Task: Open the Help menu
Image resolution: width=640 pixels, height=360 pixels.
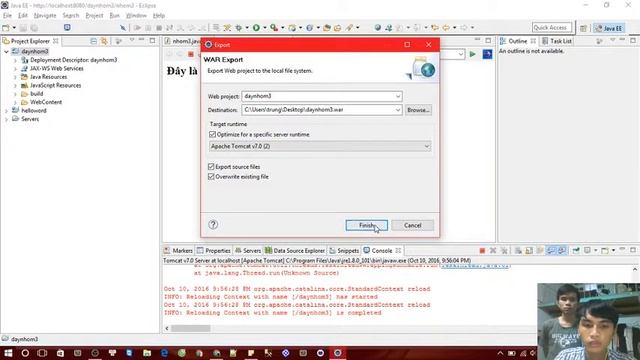Action: point(159,16)
